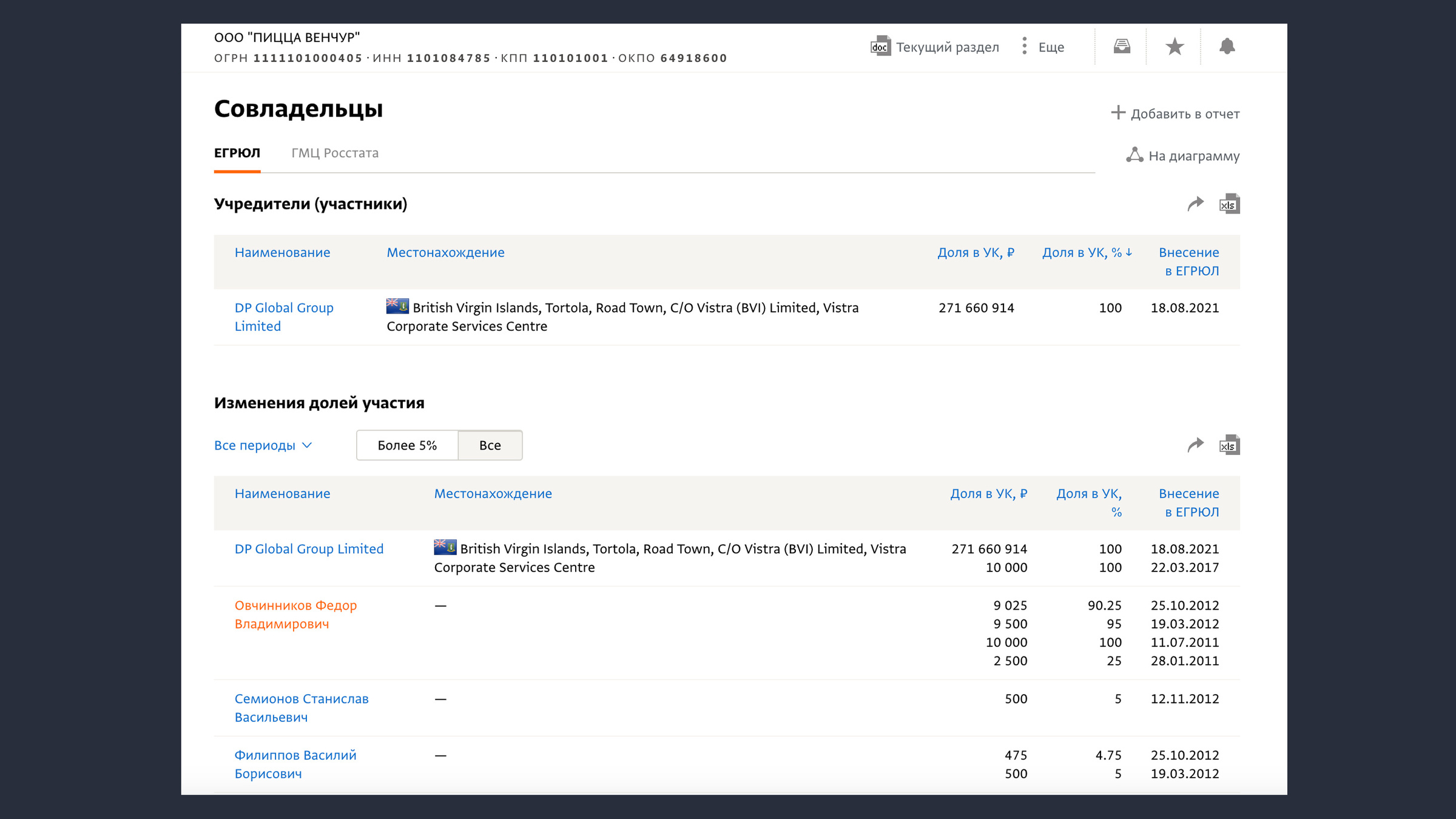The height and width of the screenshot is (819, 1456).
Task: Sort share changes by Доля в УК, ₽ header
Action: 989,493
